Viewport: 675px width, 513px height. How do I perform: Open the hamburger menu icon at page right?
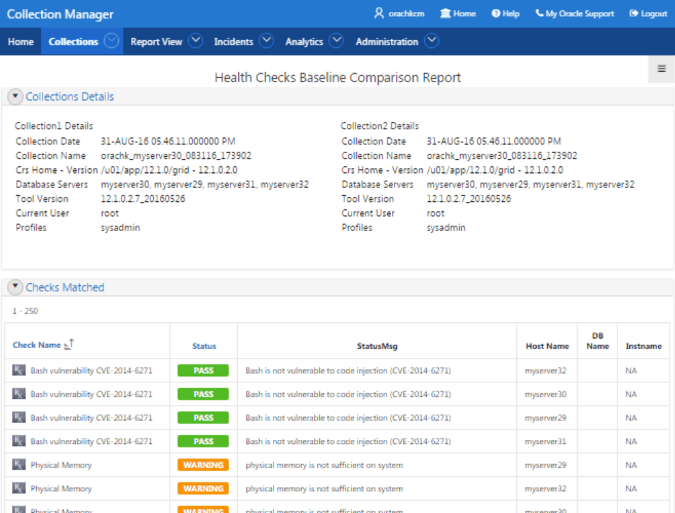click(662, 68)
